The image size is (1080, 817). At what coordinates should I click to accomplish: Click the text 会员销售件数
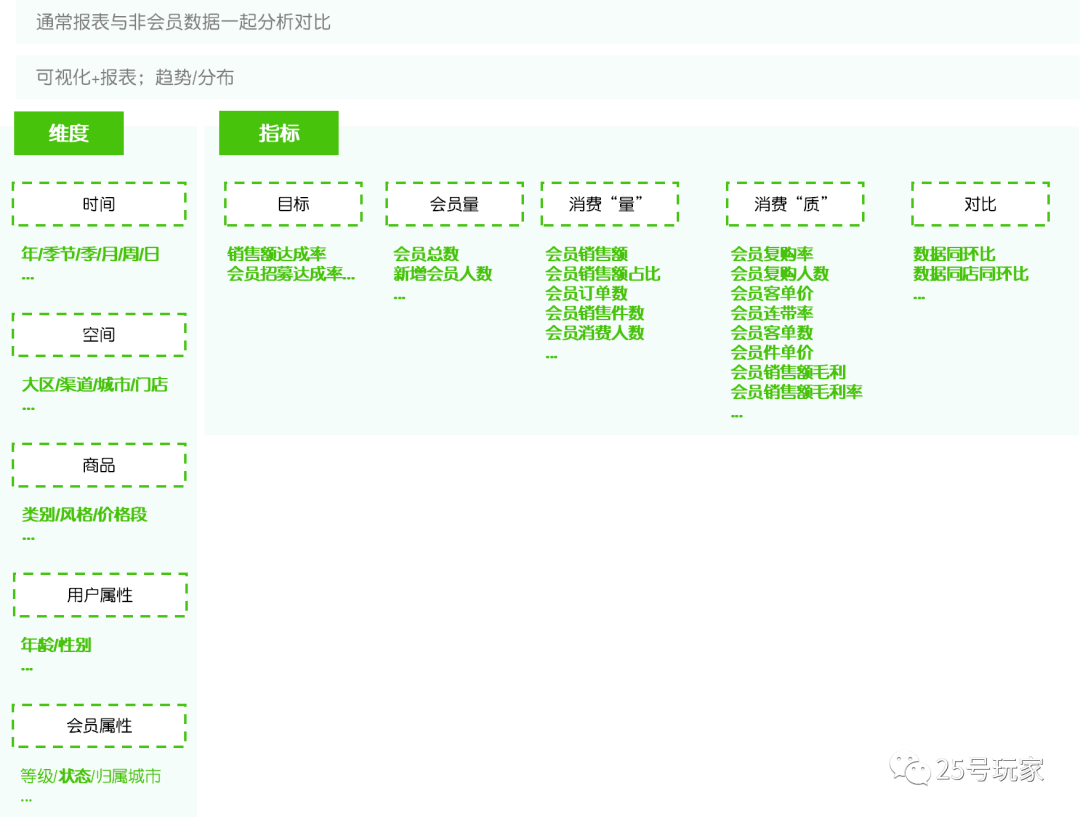point(595,313)
